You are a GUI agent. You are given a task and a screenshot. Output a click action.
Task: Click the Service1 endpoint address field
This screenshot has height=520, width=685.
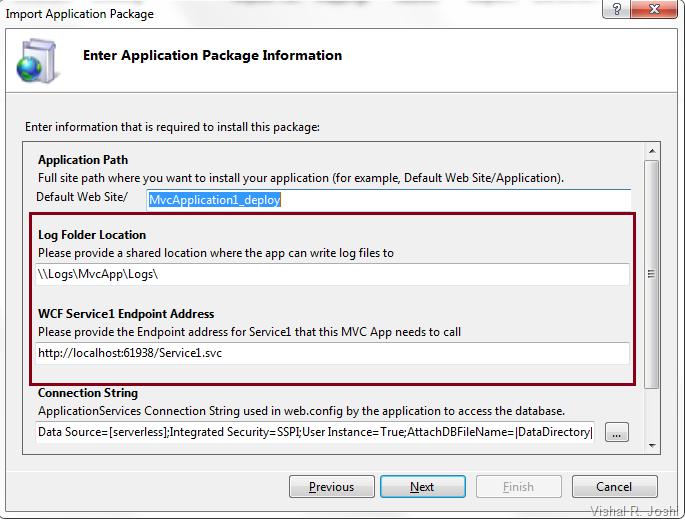(x=332, y=353)
